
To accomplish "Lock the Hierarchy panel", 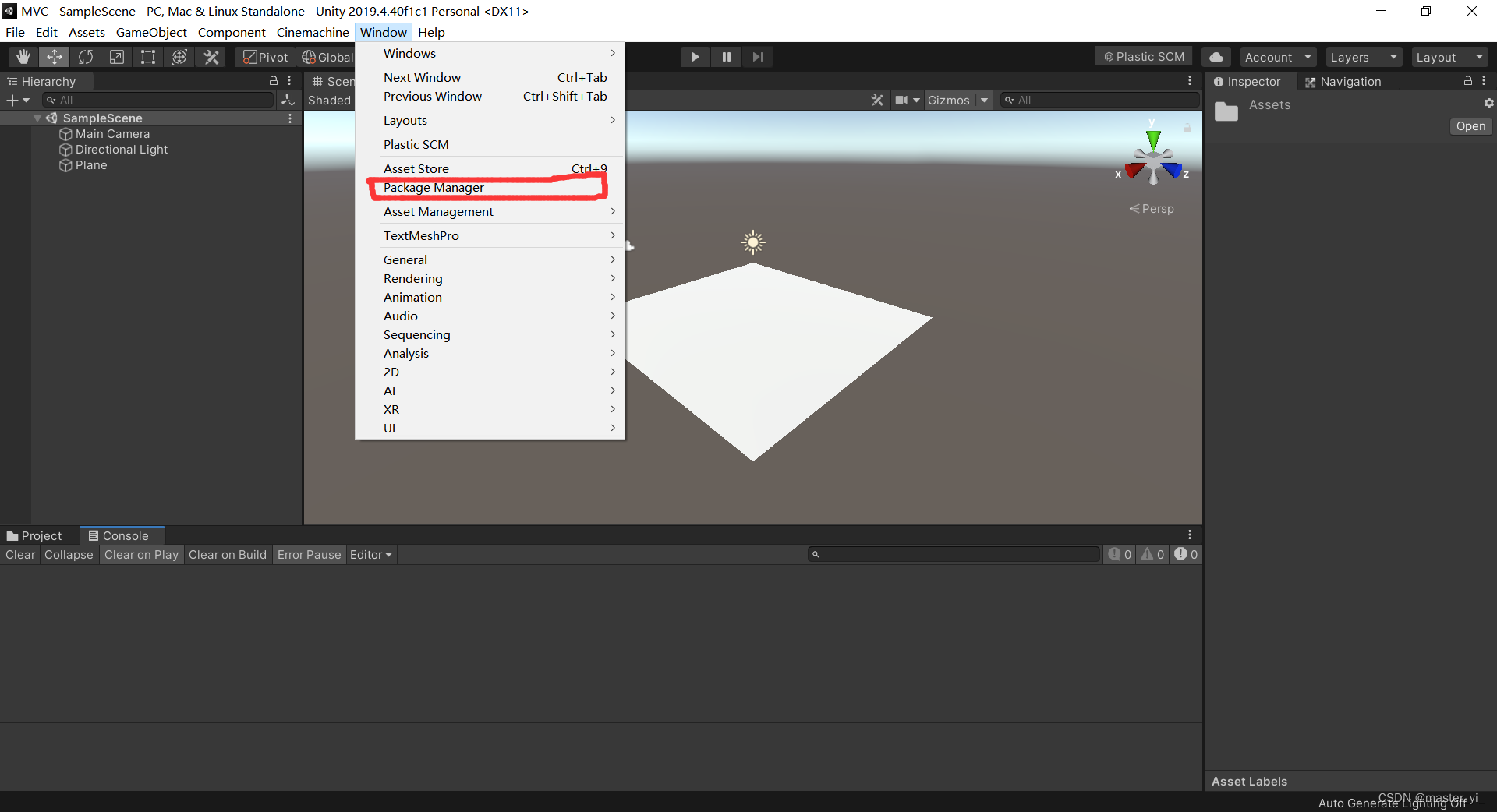I will tap(274, 80).
